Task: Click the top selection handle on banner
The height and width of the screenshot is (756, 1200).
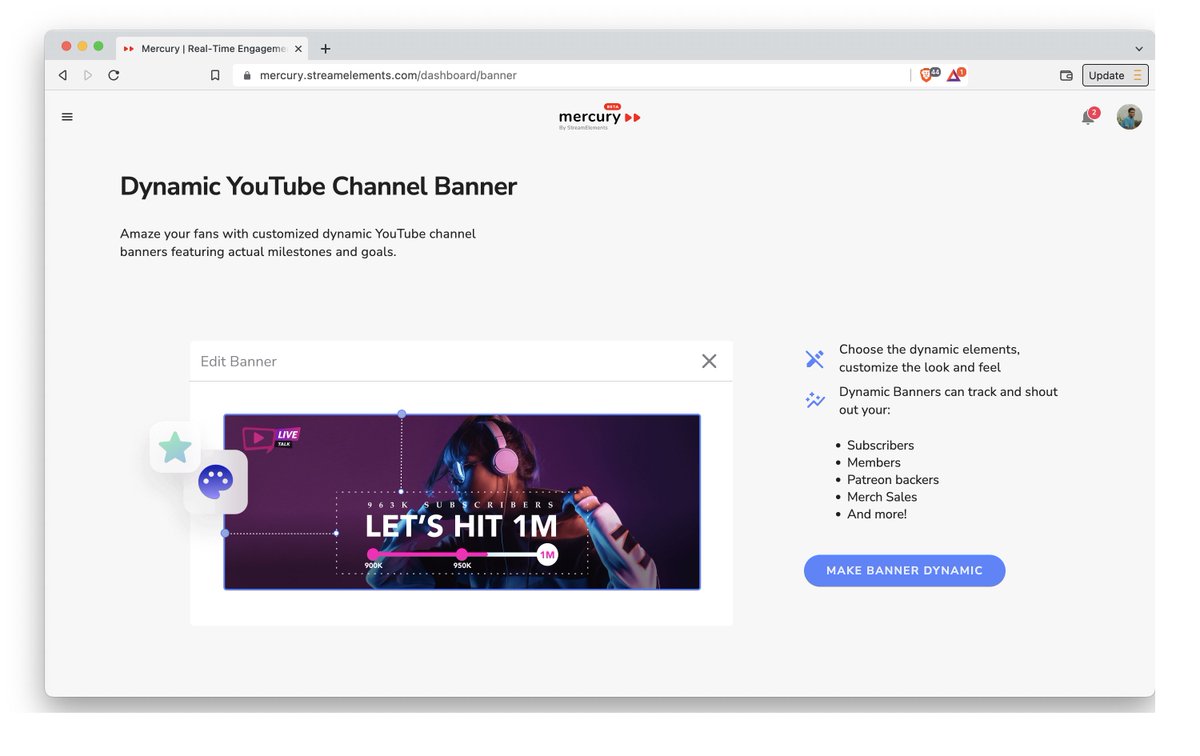Action: [402, 413]
